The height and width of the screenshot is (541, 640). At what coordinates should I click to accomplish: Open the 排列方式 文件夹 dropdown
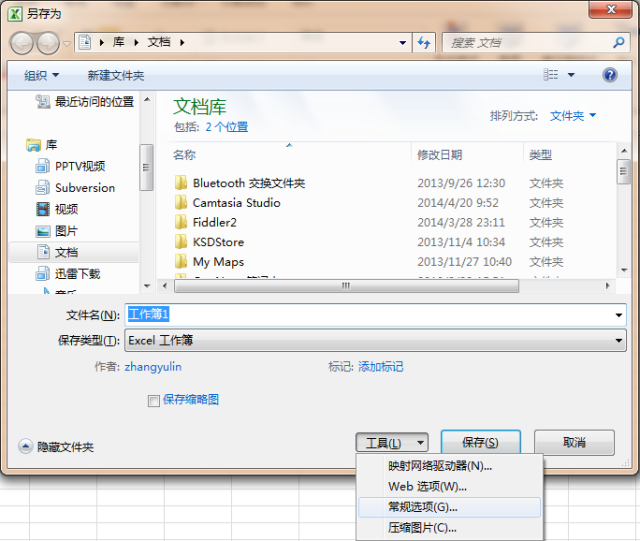click(573, 116)
